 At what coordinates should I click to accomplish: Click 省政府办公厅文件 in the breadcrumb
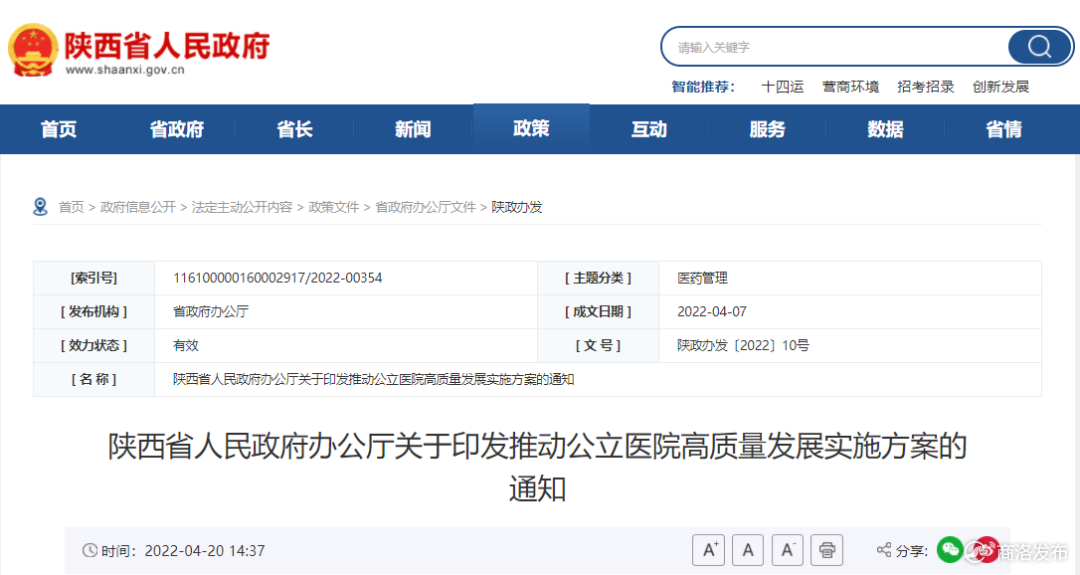[425, 207]
